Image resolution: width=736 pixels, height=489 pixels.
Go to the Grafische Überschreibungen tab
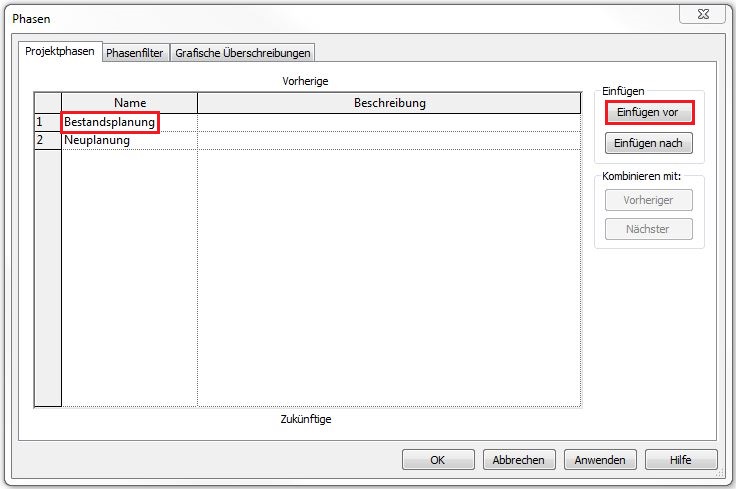(x=243, y=53)
